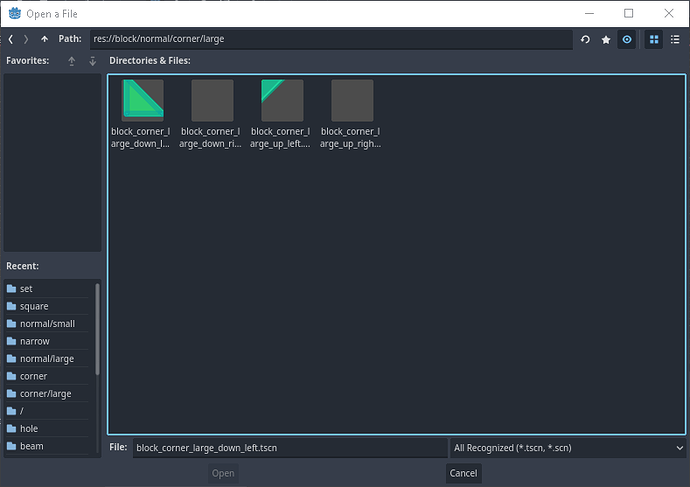This screenshot has height=487, width=690.
Task: Open recent folder 'normal/small'
Action: (x=48, y=324)
